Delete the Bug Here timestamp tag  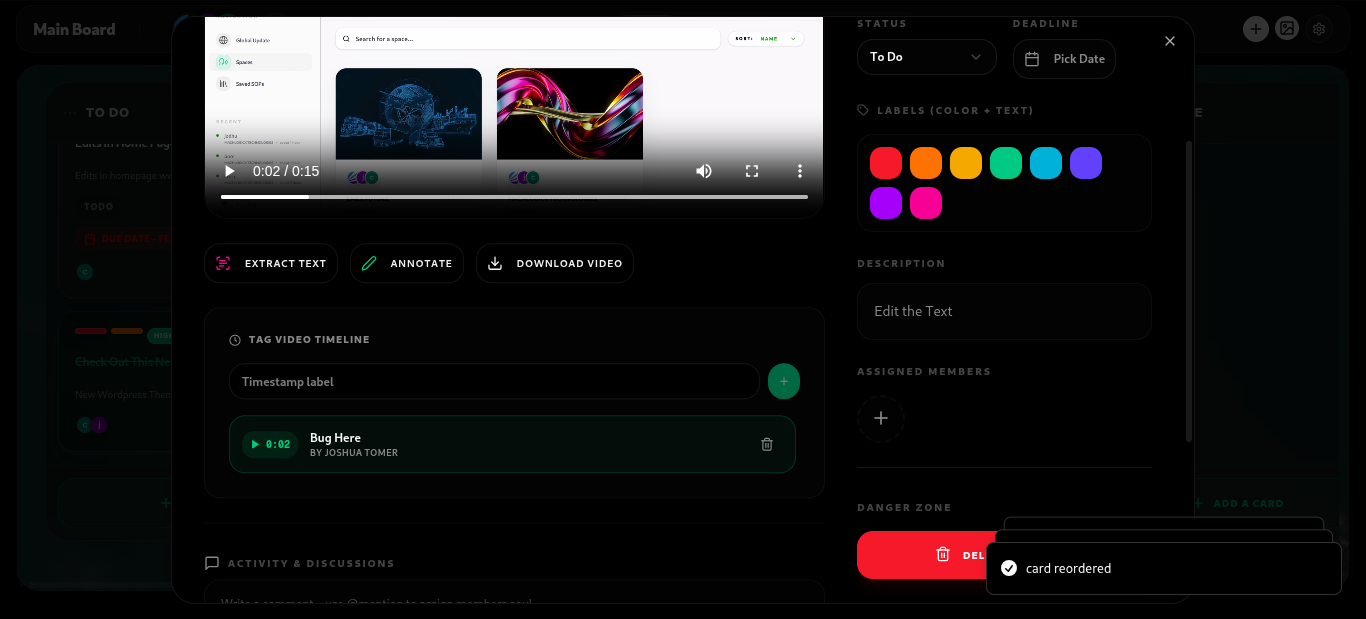click(x=767, y=444)
